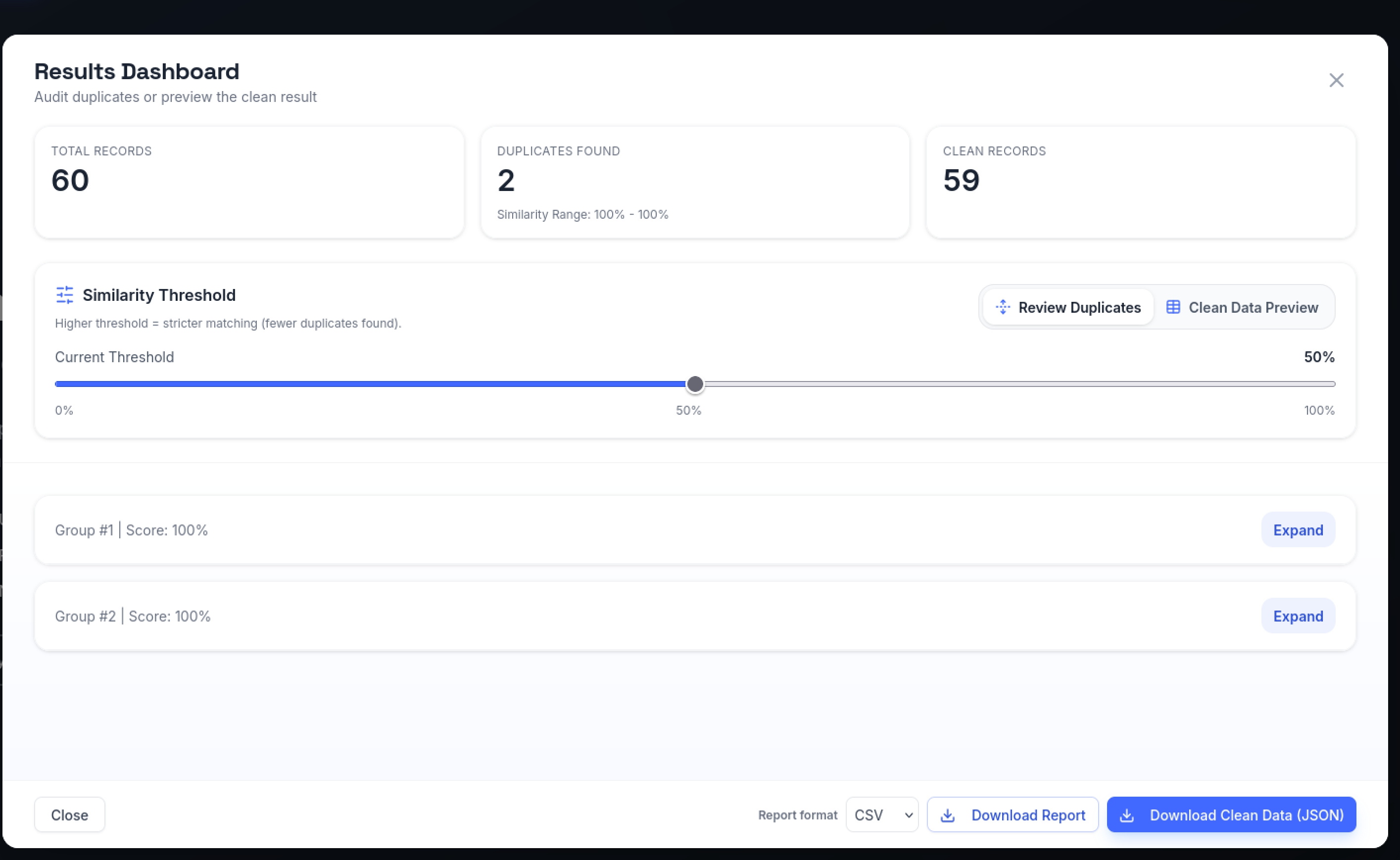Click the table icon next to Clean Data Preview

[x=1173, y=307]
